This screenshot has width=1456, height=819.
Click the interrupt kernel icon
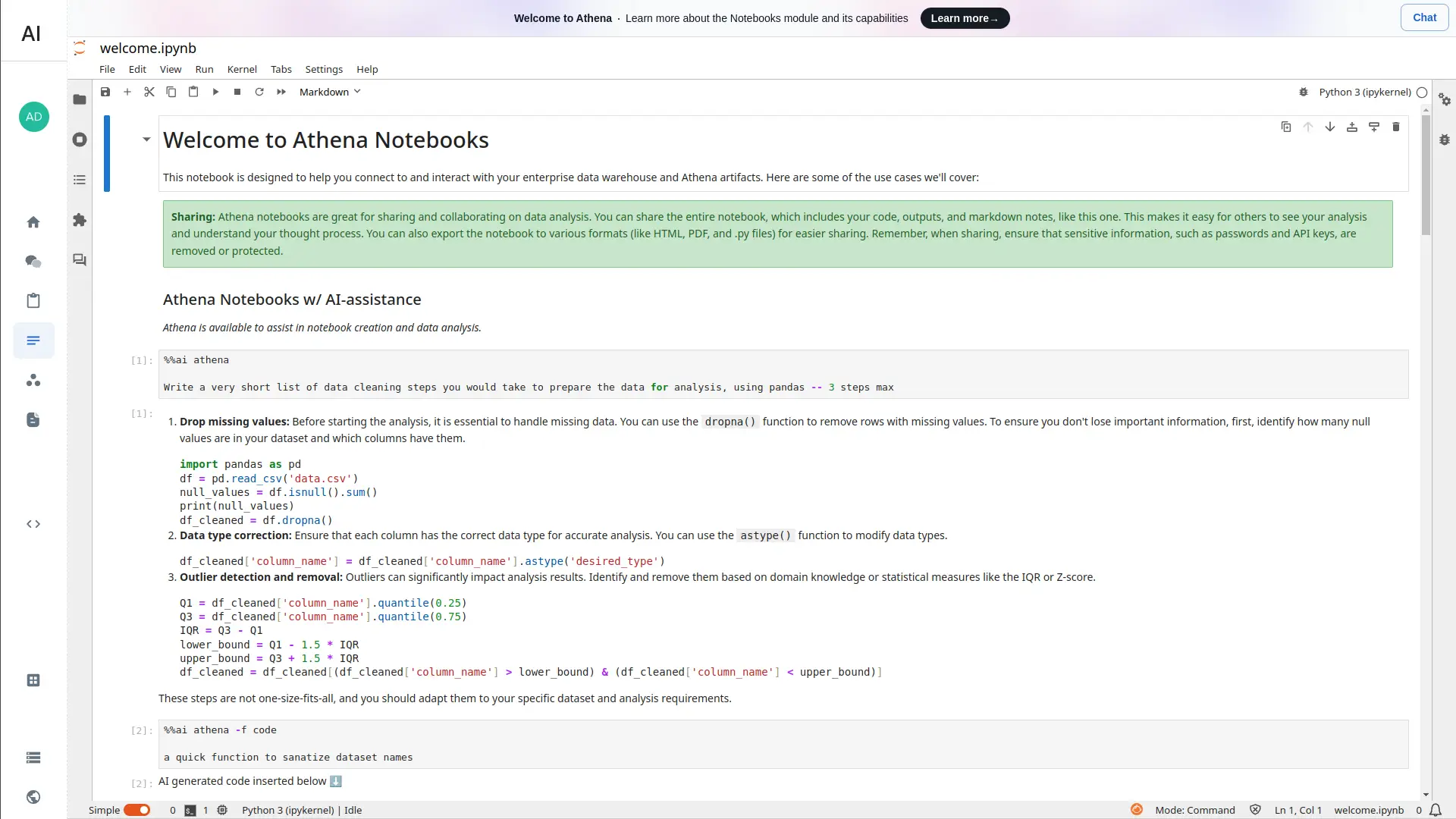pyautogui.click(x=237, y=92)
